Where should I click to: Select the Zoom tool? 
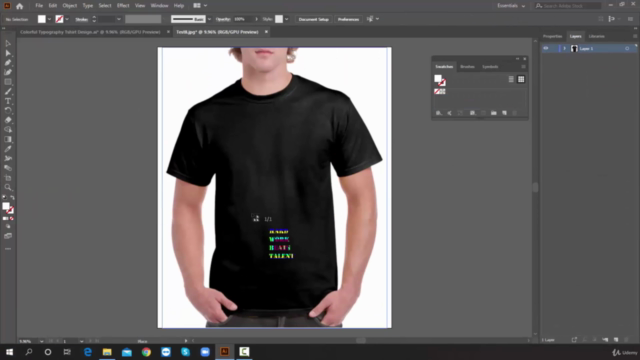[8, 187]
